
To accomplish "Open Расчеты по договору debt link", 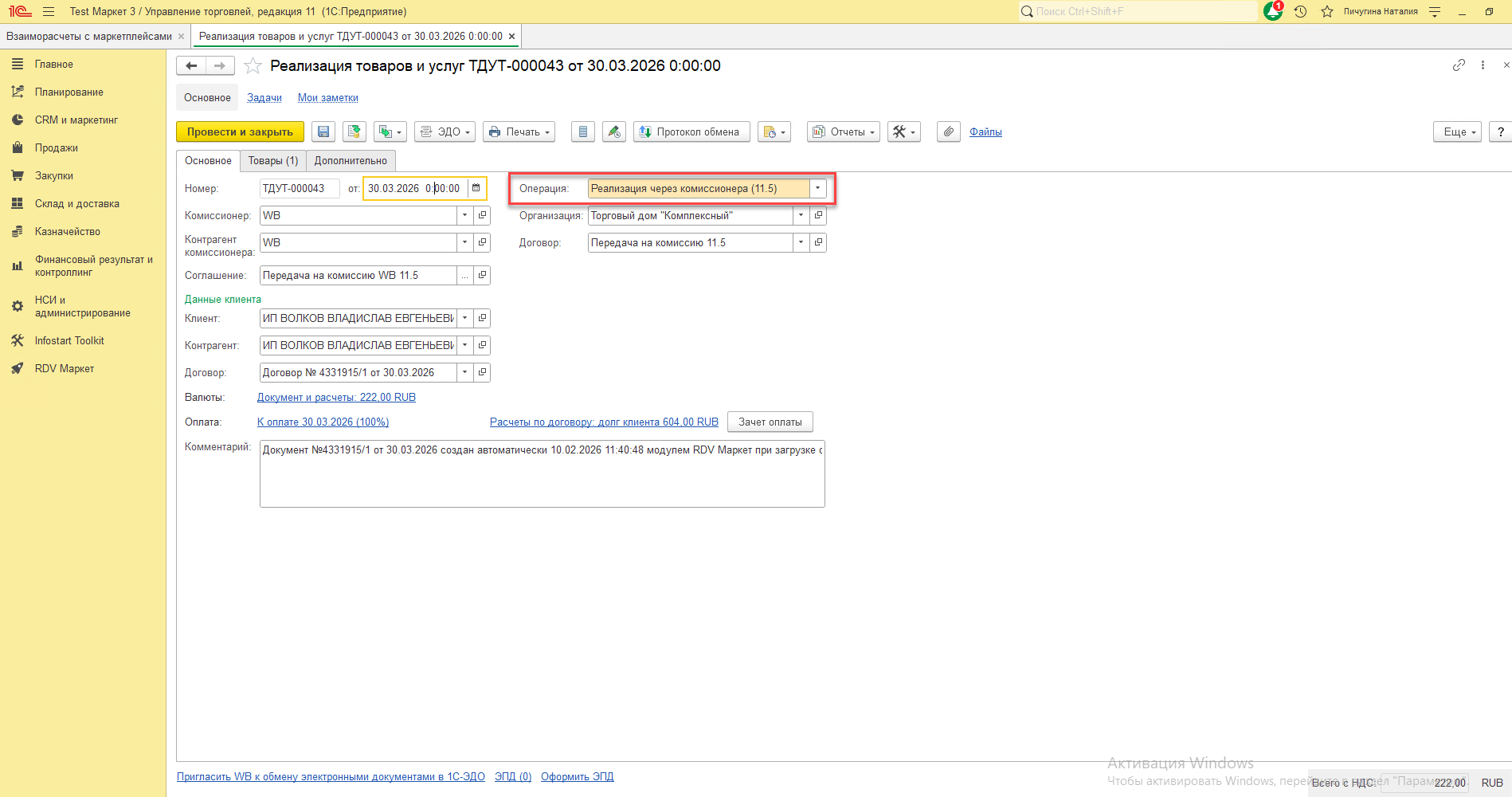I will coord(604,422).
